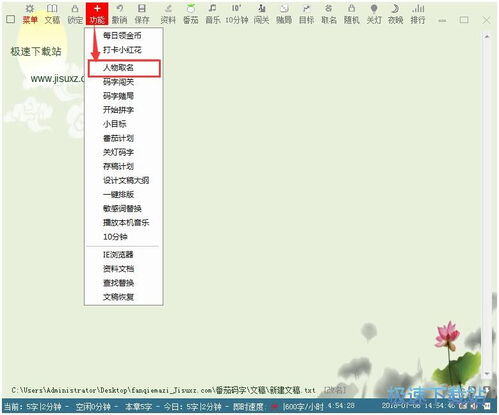Expand the toolbar overflow dots
This screenshot has height=415, width=499.
442,20
